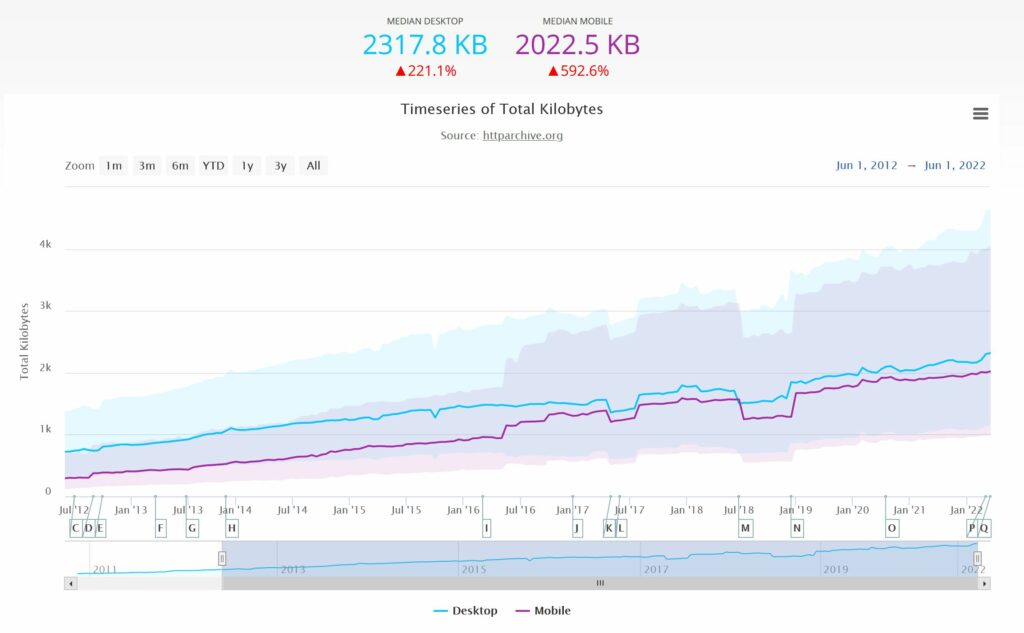Click the MEDIAN DESKTOP heading

tap(425, 22)
